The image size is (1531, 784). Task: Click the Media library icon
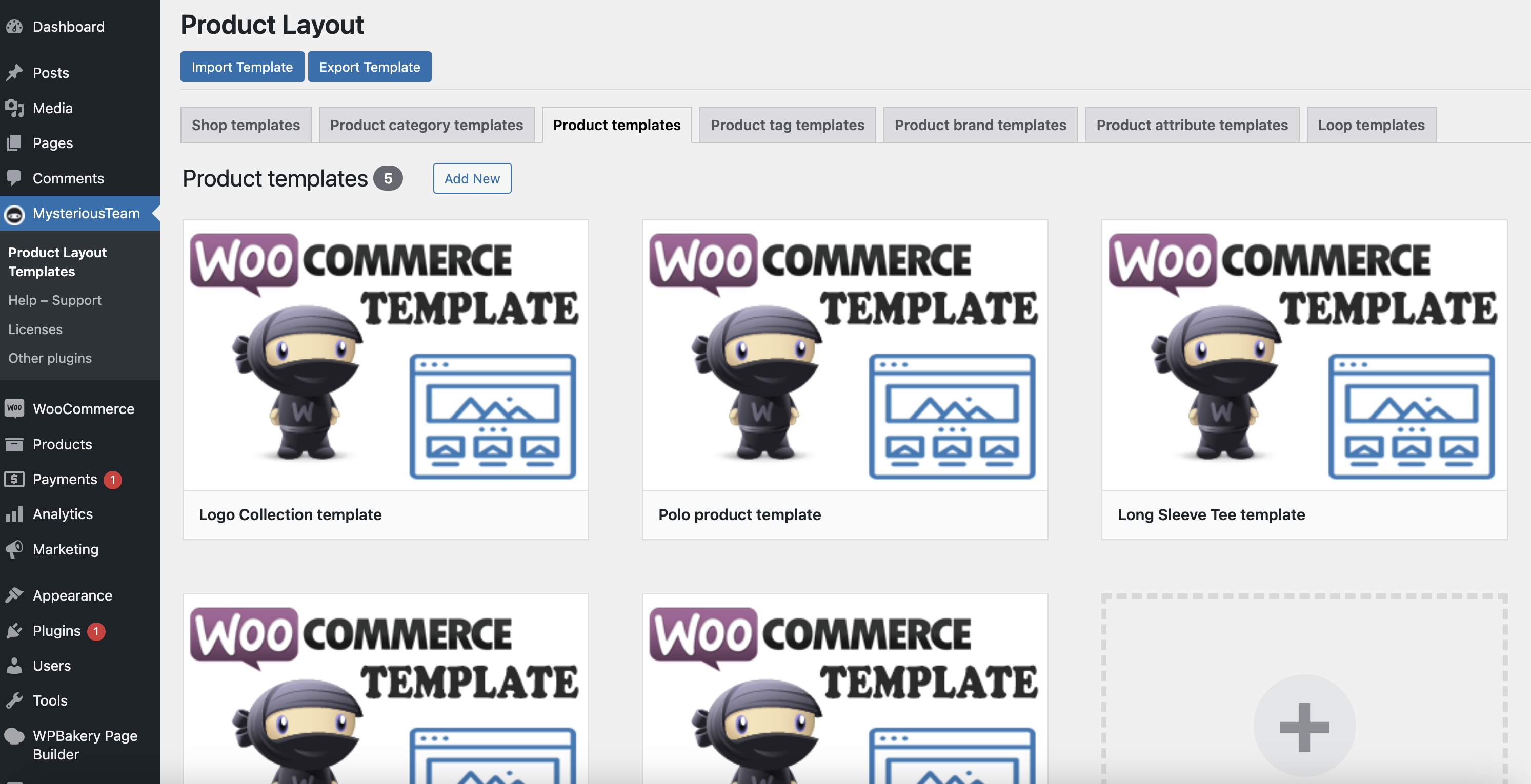(x=14, y=108)
